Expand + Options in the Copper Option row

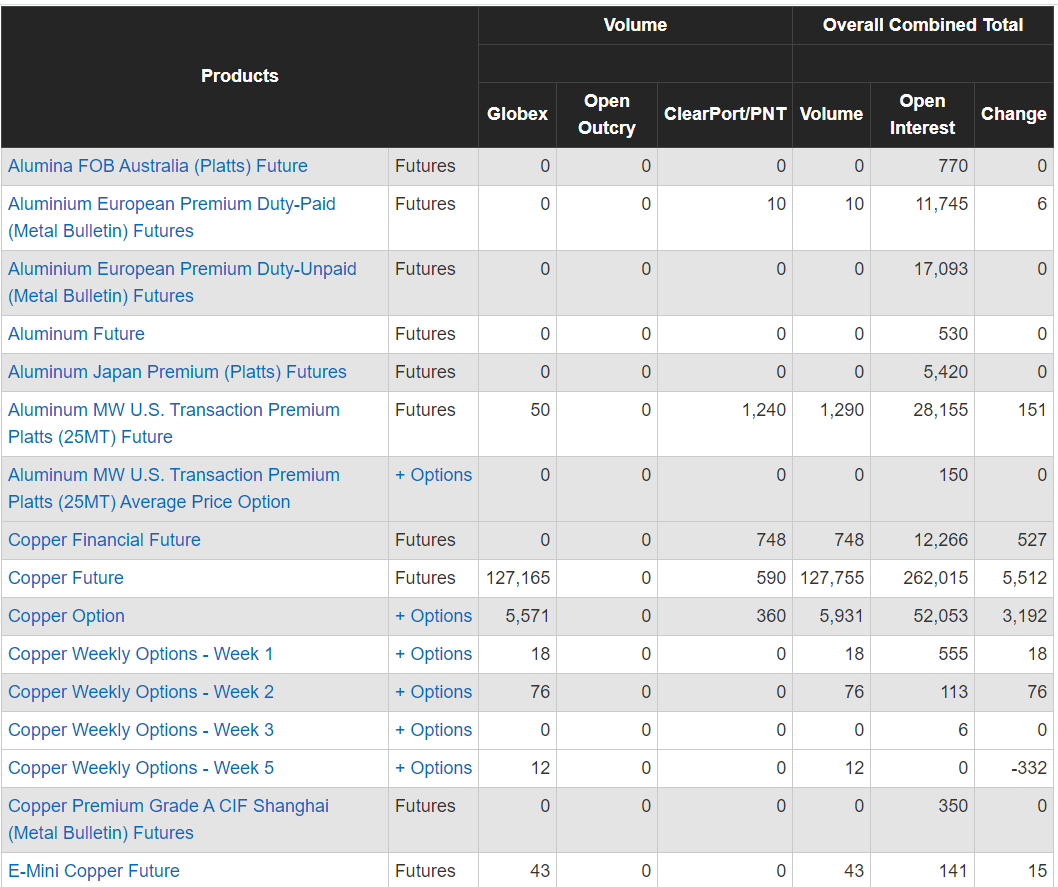pos(433,616)
